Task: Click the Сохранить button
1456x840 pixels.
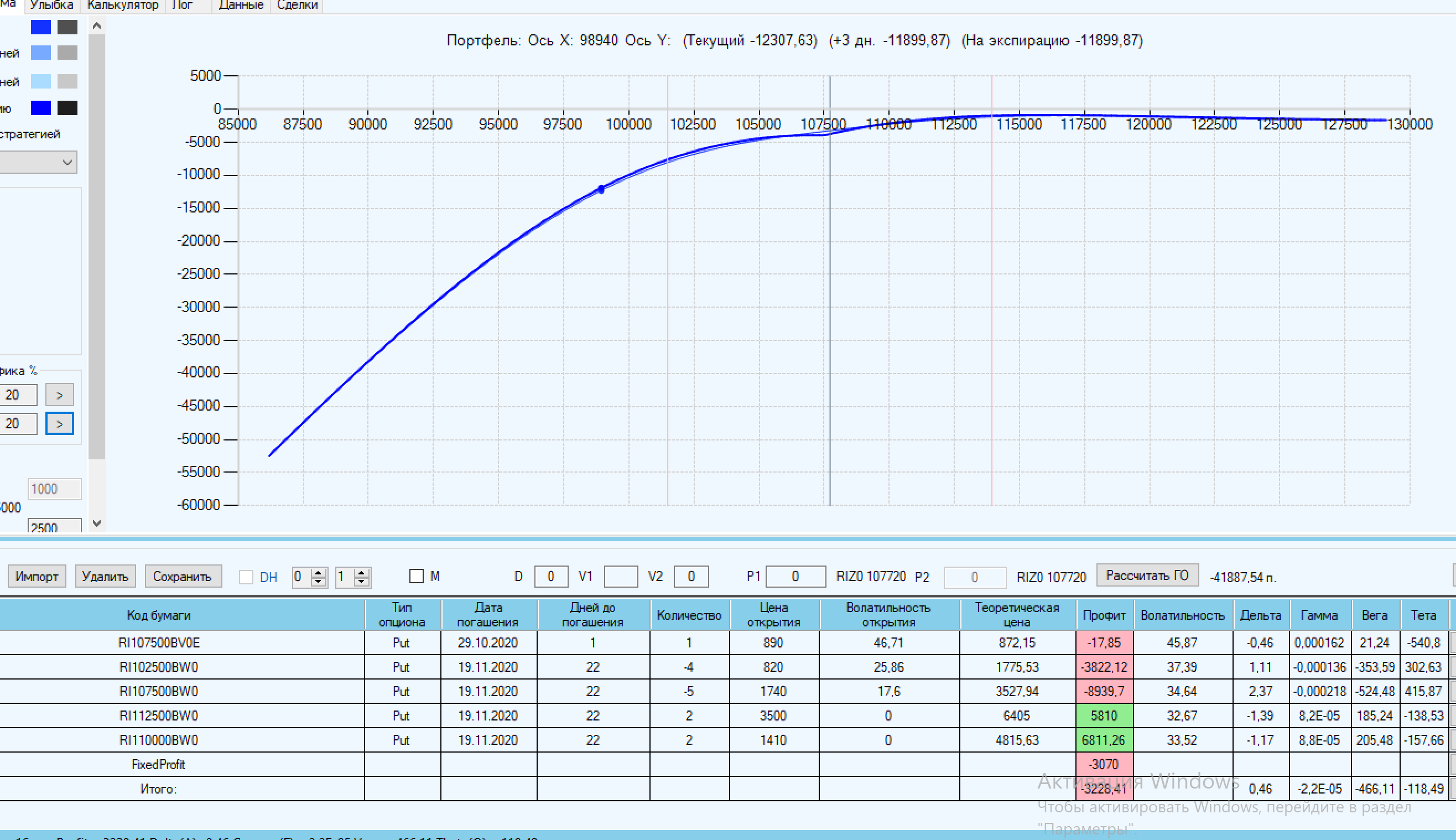Action: point(182,577)
